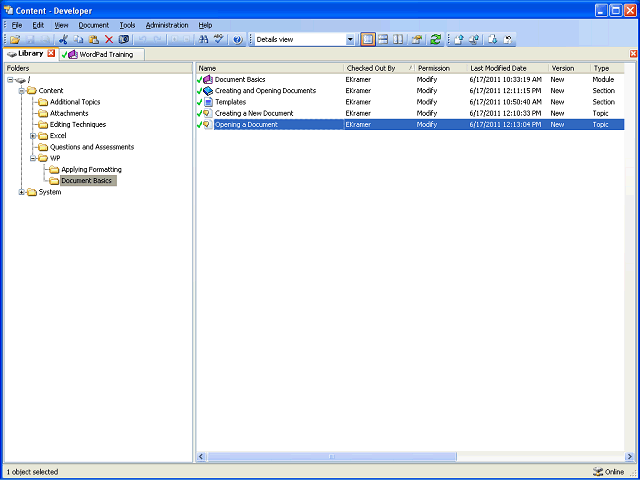Sort by Last Modified Date column header
Image resolution: width=640 pixels, height=480 pixels.
click(x=508, y=69)
